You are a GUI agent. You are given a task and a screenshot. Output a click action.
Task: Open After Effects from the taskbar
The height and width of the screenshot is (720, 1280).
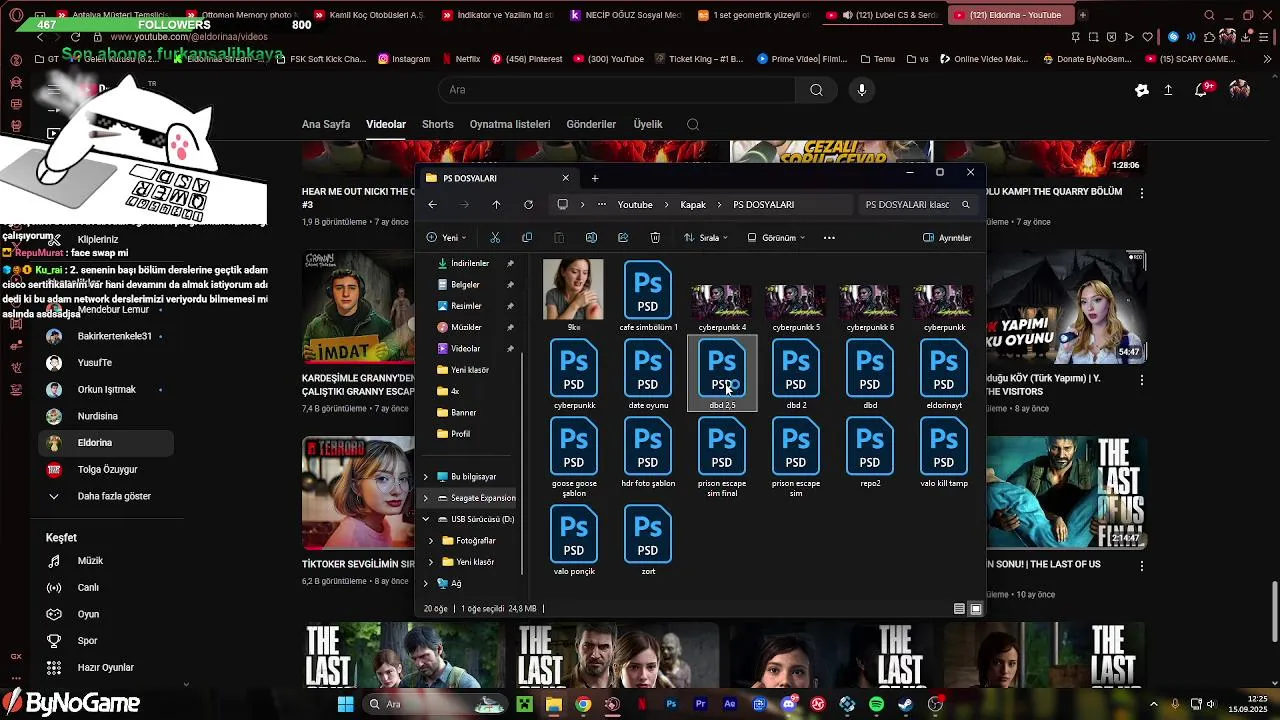[x=730, y=704]
